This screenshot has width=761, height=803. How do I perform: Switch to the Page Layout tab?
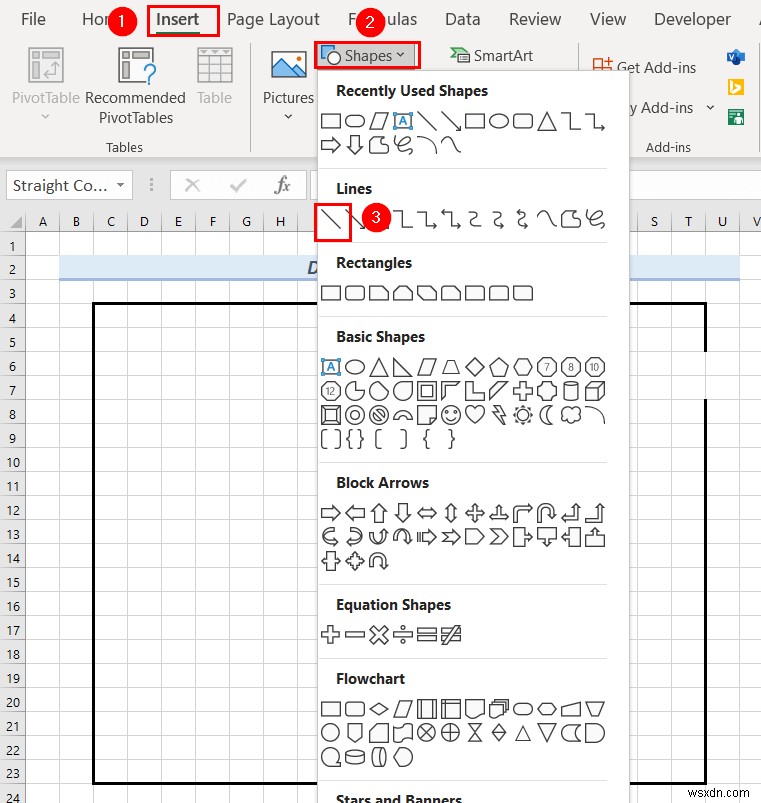(x=273, y=19)
